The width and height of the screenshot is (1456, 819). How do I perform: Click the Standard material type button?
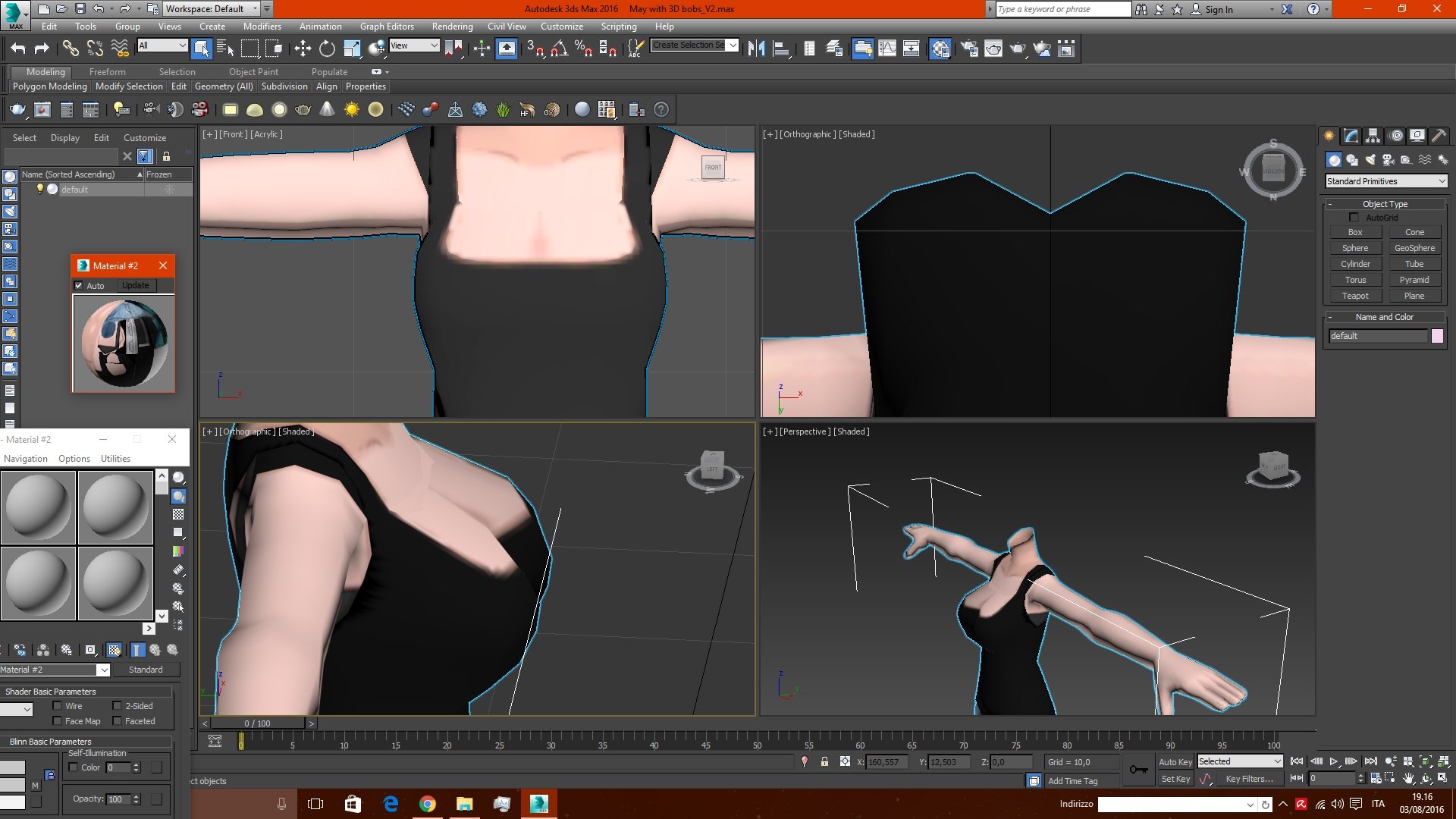[x=146, y=670]
